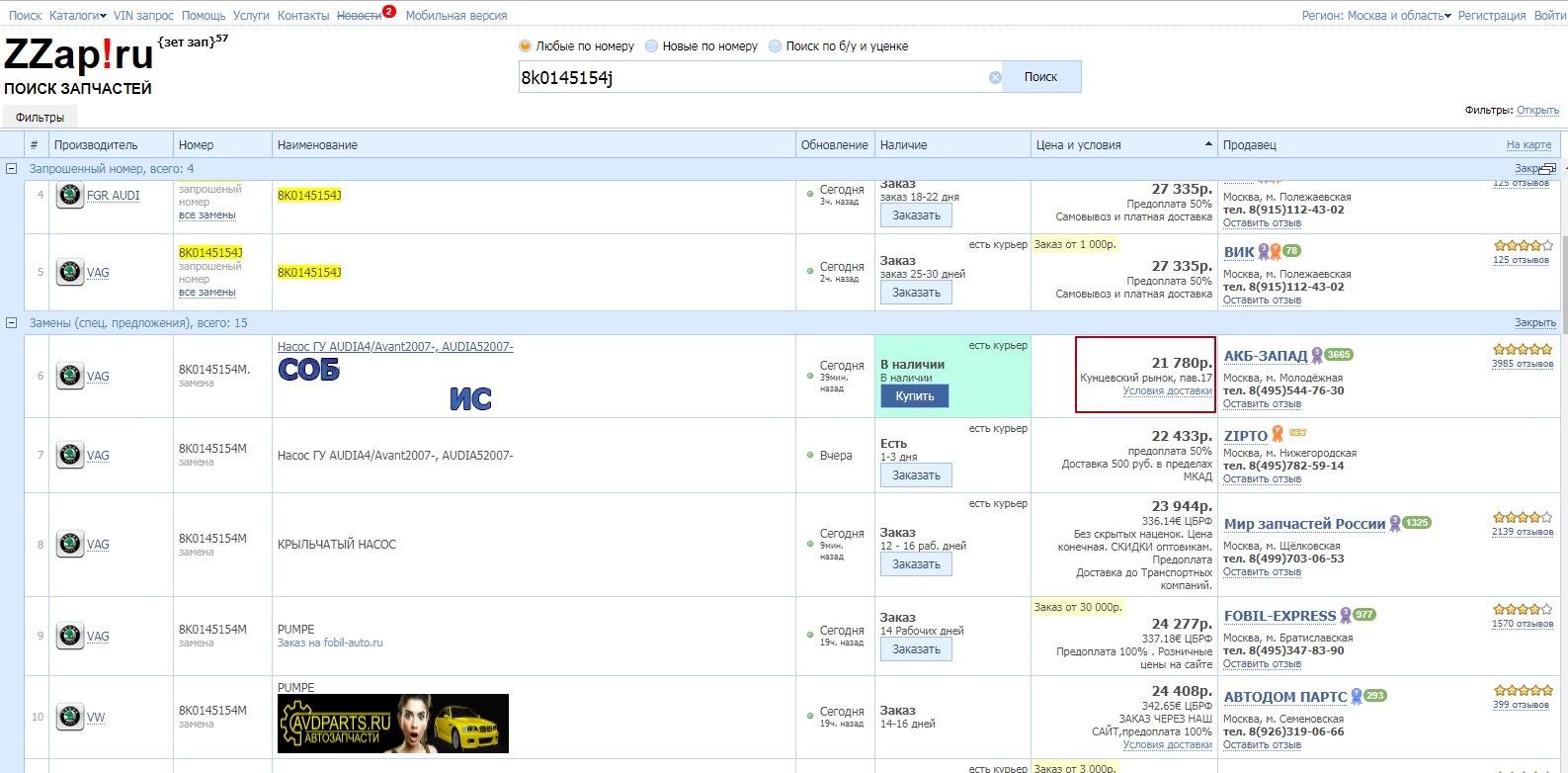Click the green 1325 badge for Мир запчастей России
Viewport: 1568px width, 773px height.
1417,523
